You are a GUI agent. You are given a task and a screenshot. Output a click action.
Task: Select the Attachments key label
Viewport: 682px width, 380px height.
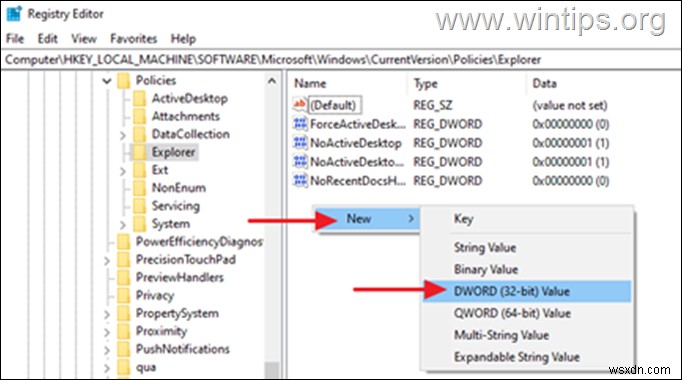click(186, 117)
